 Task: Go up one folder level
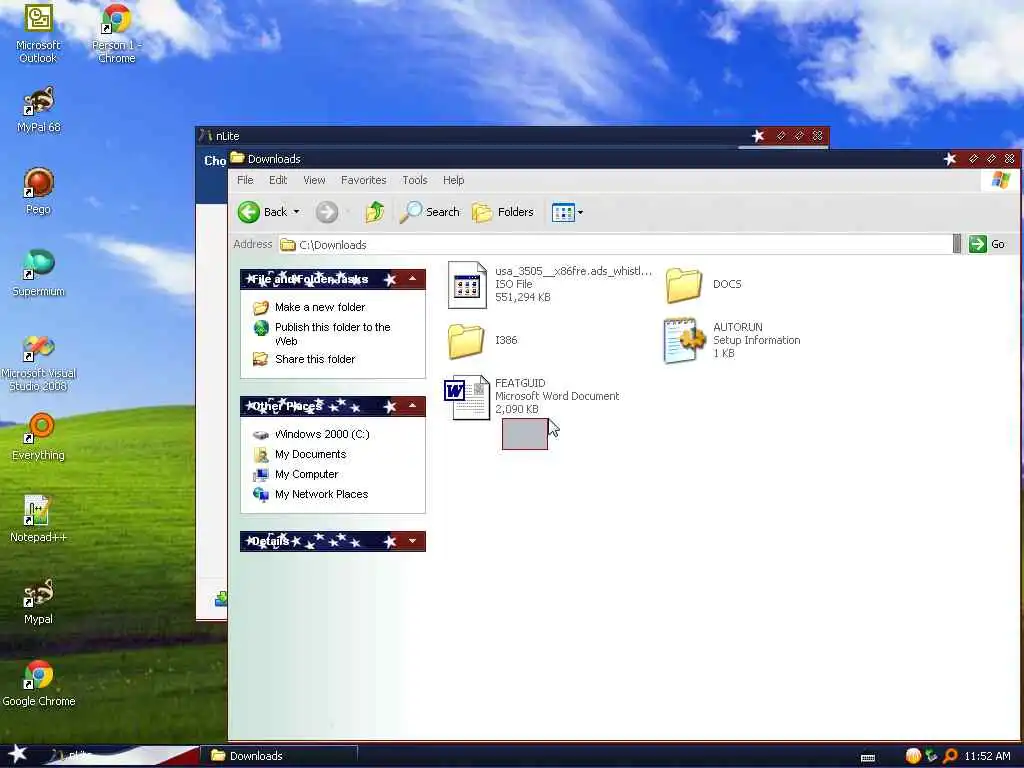(374, 212)
